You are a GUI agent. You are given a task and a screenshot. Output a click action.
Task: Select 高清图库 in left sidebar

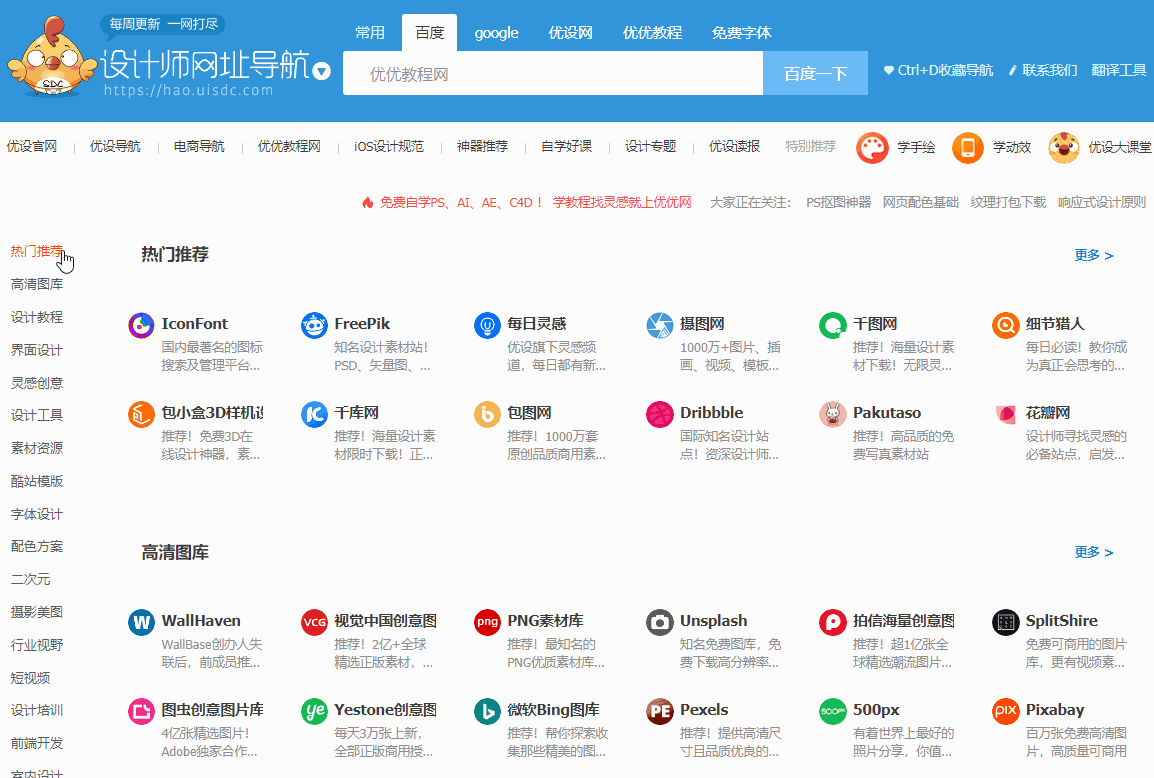[x=37, y=284]
